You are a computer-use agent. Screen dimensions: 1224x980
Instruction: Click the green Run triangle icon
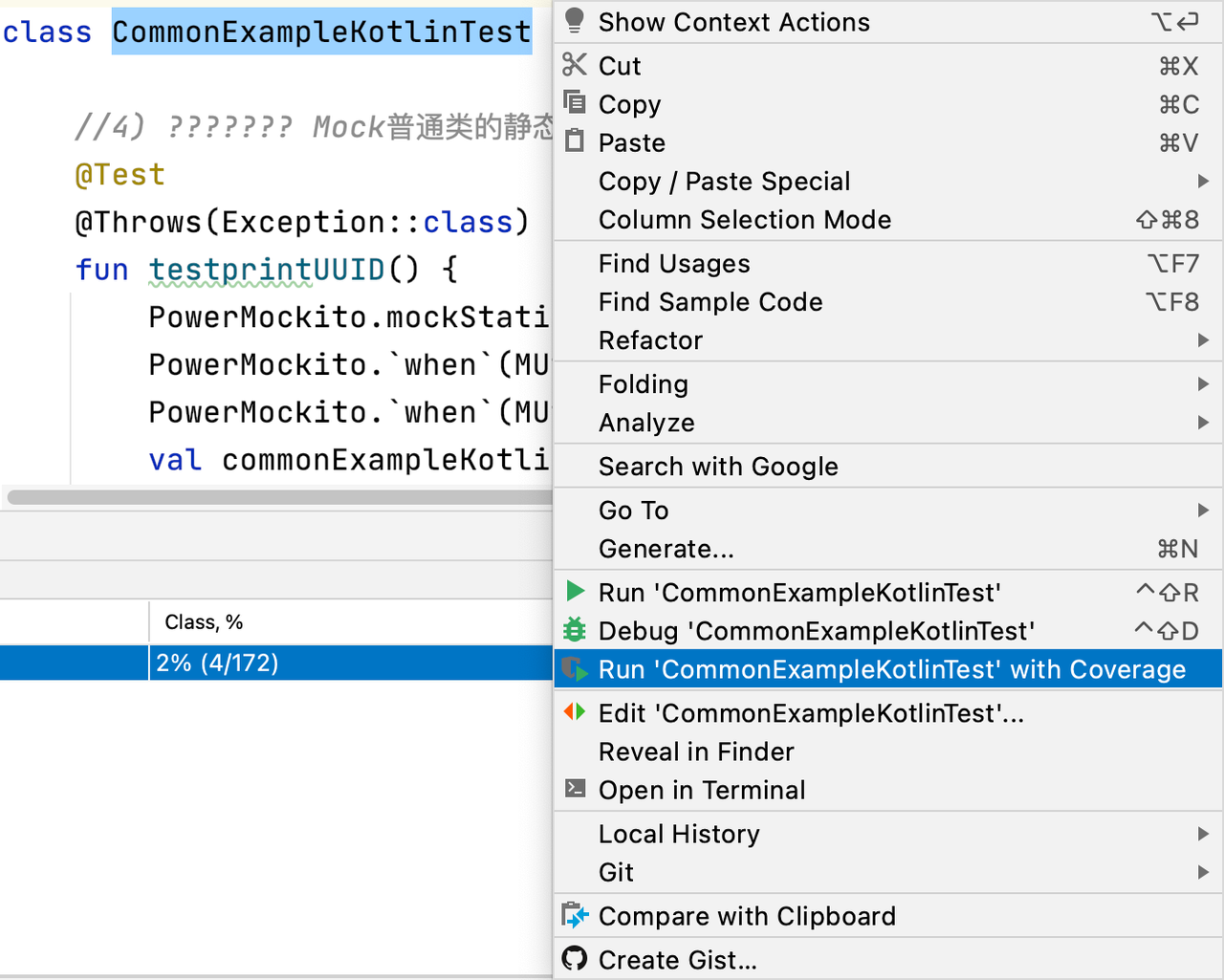[575, 591]
